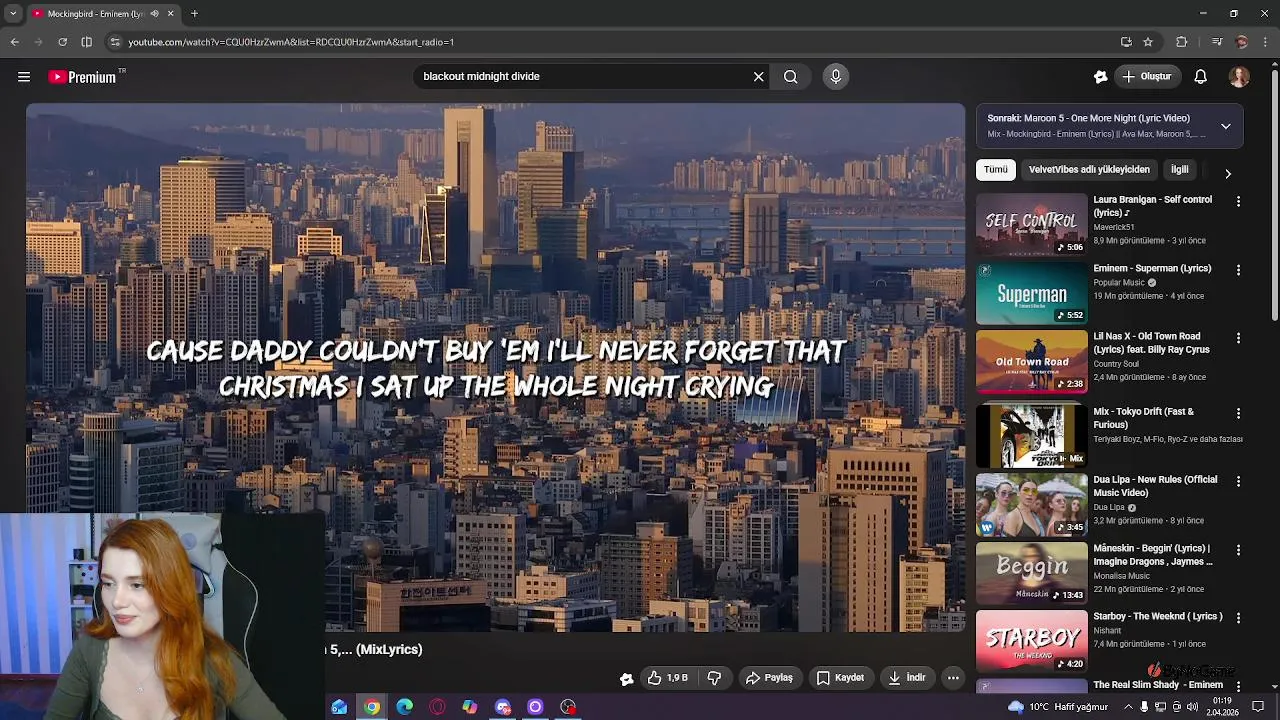Go back in browser history
The image size is (1280, 720).
[x=14, y=42]
